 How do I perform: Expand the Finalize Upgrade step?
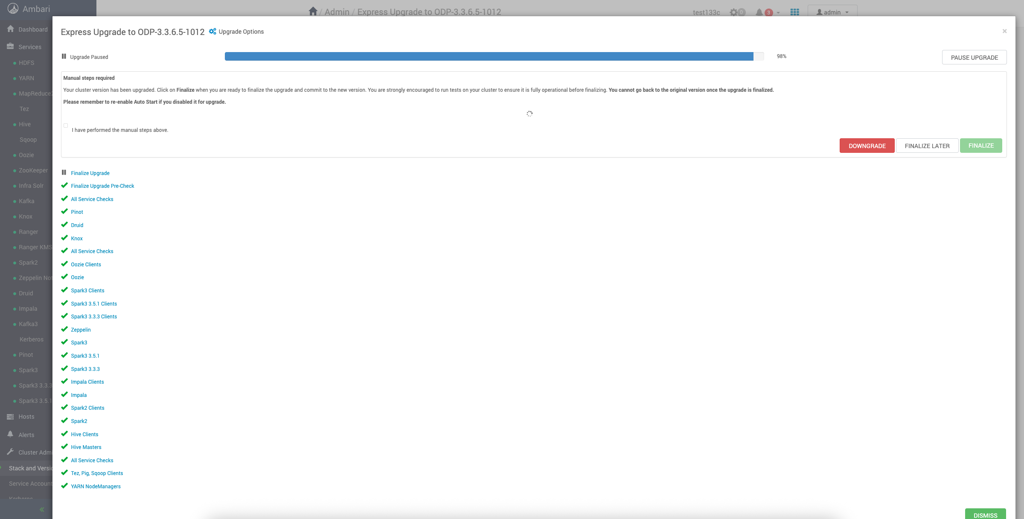[90, 173]
